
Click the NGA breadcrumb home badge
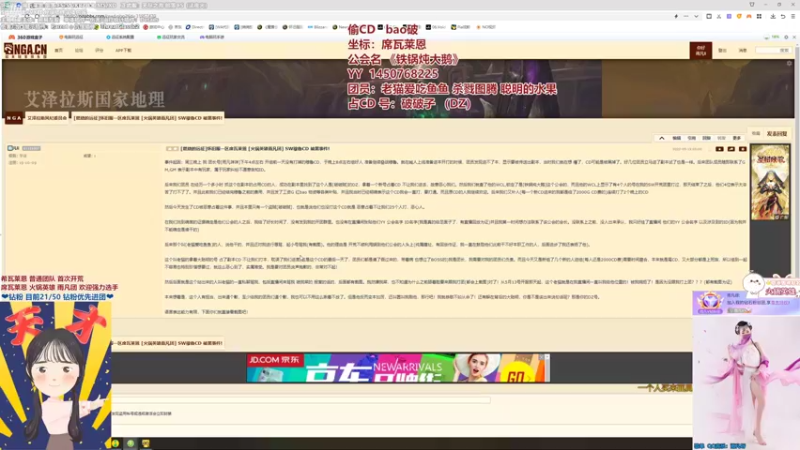click(x=14, y=118)
